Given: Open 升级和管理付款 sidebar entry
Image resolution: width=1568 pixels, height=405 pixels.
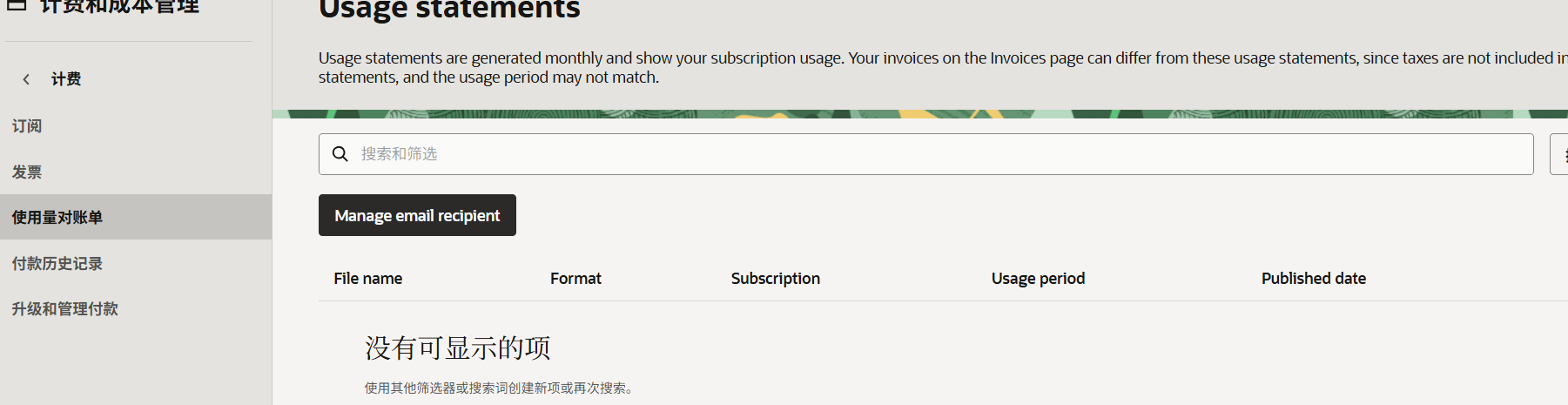Looking at the screenshot, I should 65,309.
